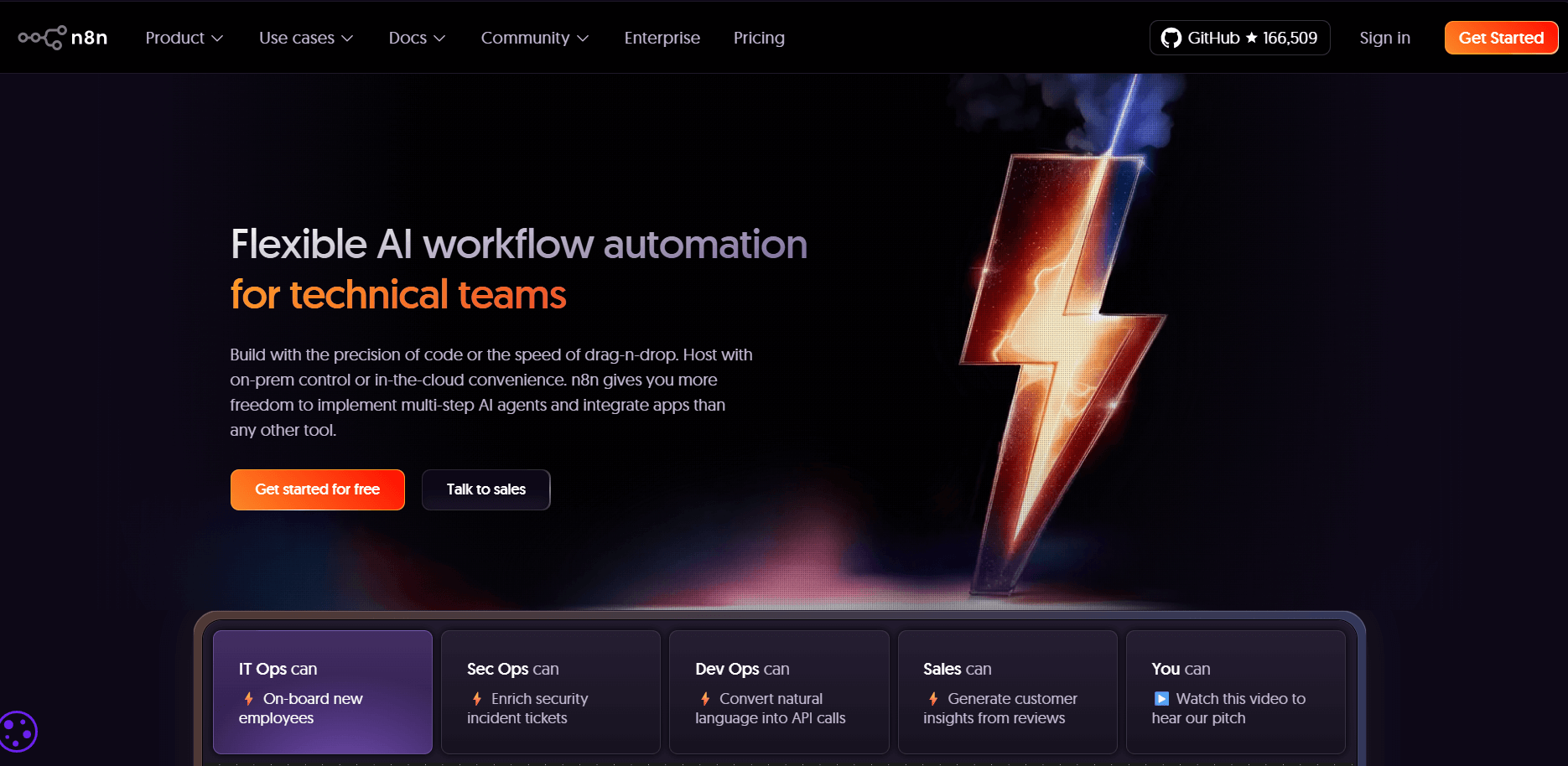Click the n8n logo icon
The width and height of the screenshot is (1568, 766).
click(x=43, y=38)
